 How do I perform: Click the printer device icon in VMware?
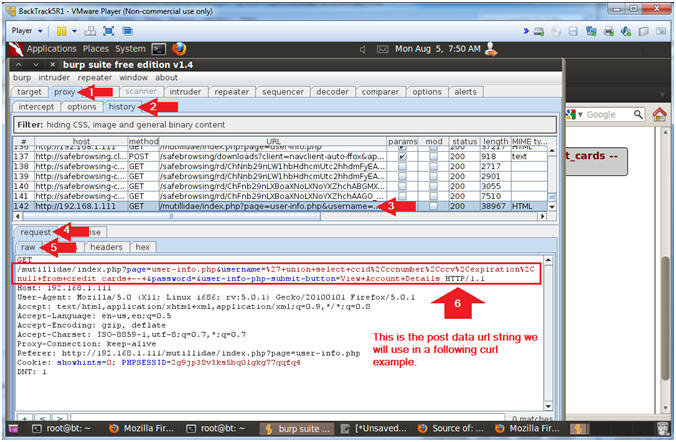(x=609, y=31)
